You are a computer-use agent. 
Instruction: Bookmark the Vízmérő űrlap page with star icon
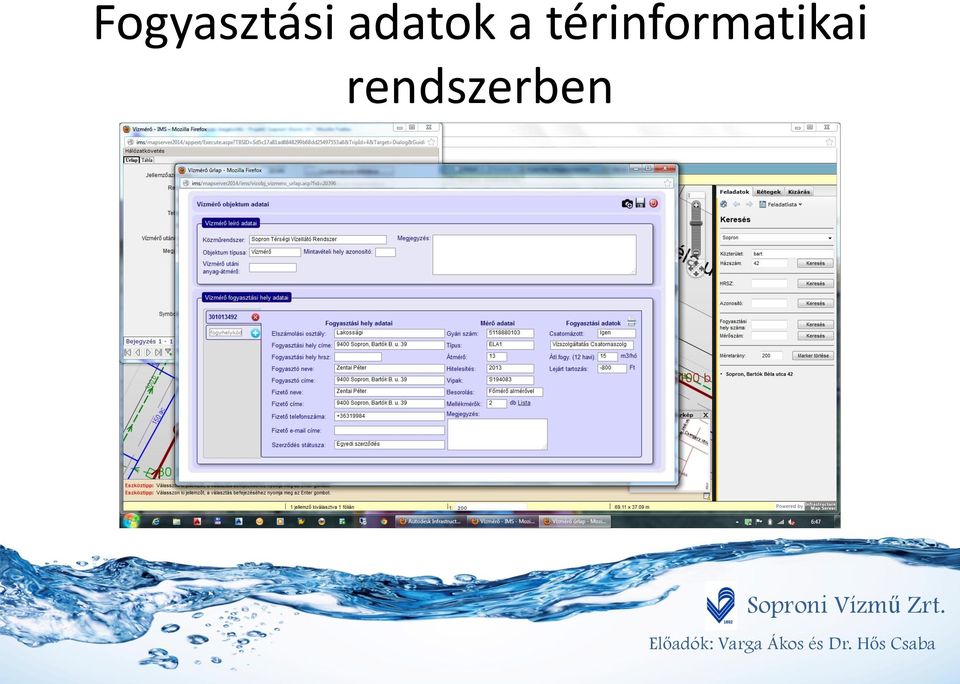(x=667, y=183)
